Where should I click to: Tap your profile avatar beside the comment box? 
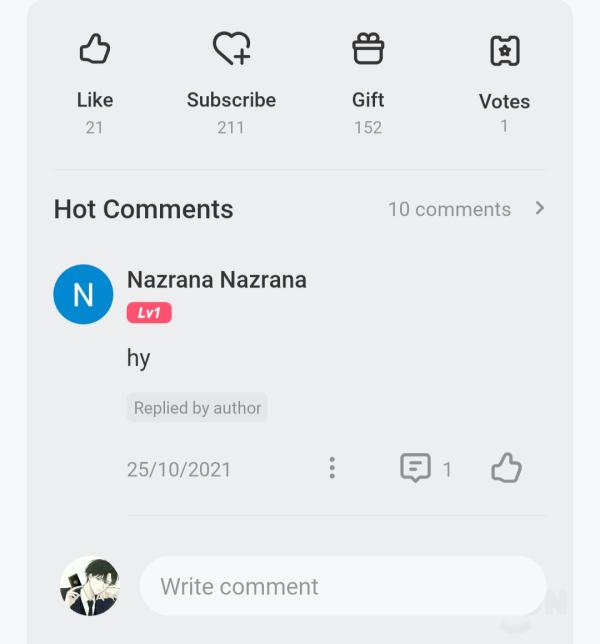tap(89, 586)
